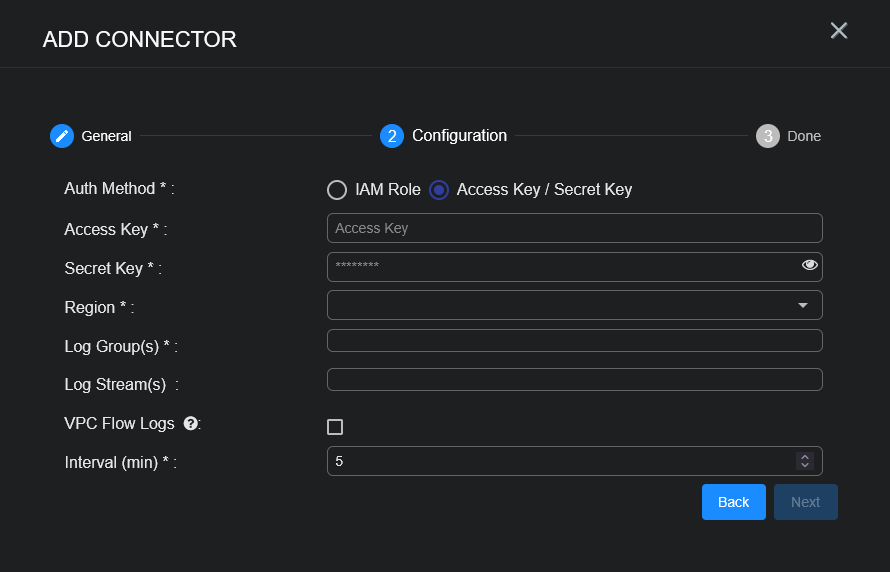The height and width of the screenshot is (572, 890).
Task: Increase the interval minutes value
Action: pyautogui.click(x=804, y=456)
